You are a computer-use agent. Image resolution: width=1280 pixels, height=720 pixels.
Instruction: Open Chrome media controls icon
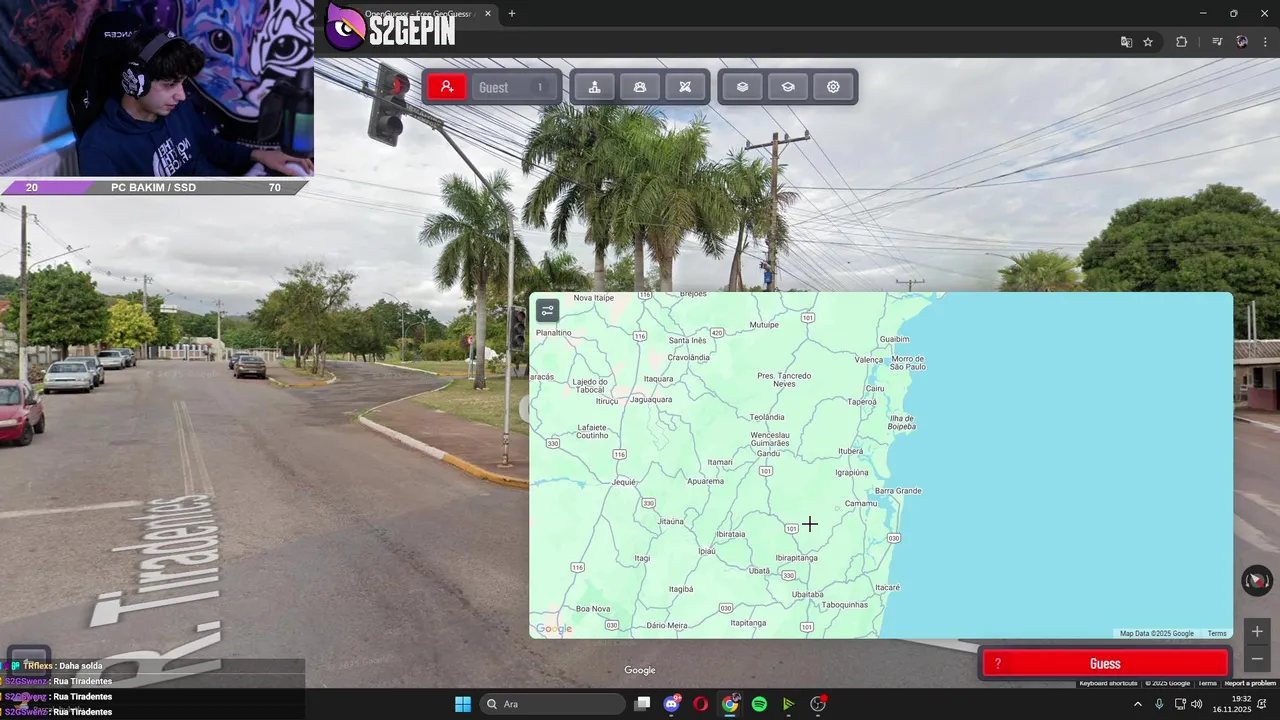click(x=1217, y=42)
